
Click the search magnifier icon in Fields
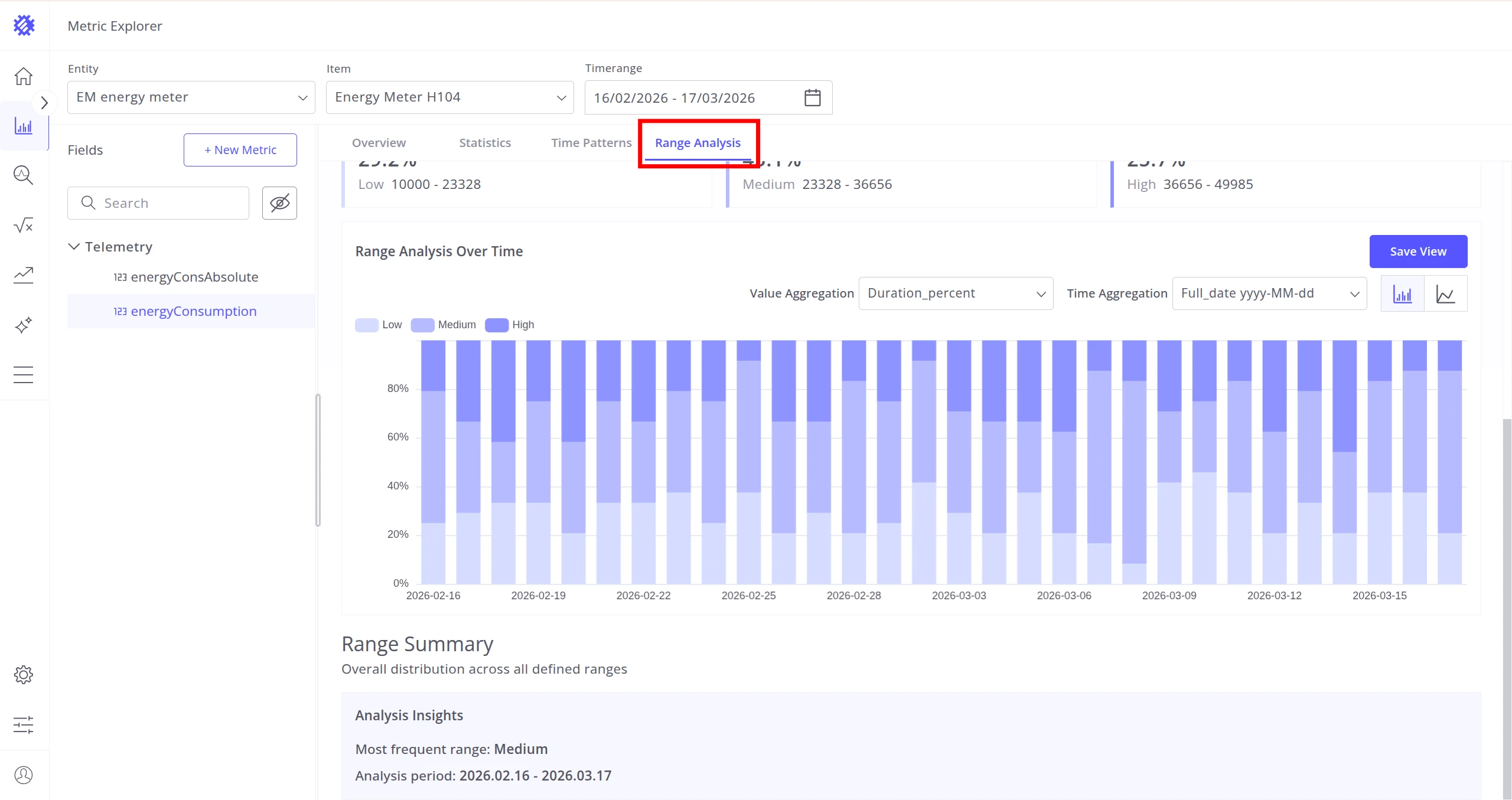[88, 203]
